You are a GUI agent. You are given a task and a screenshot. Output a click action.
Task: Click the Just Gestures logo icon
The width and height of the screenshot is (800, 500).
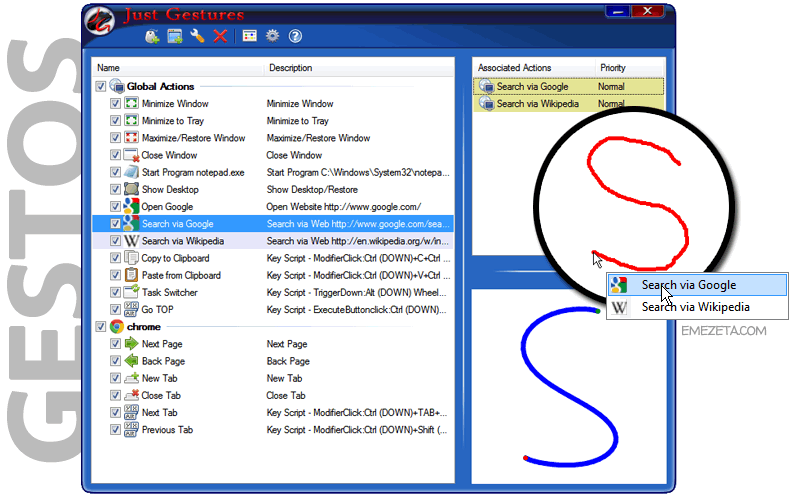click(99, 20)
